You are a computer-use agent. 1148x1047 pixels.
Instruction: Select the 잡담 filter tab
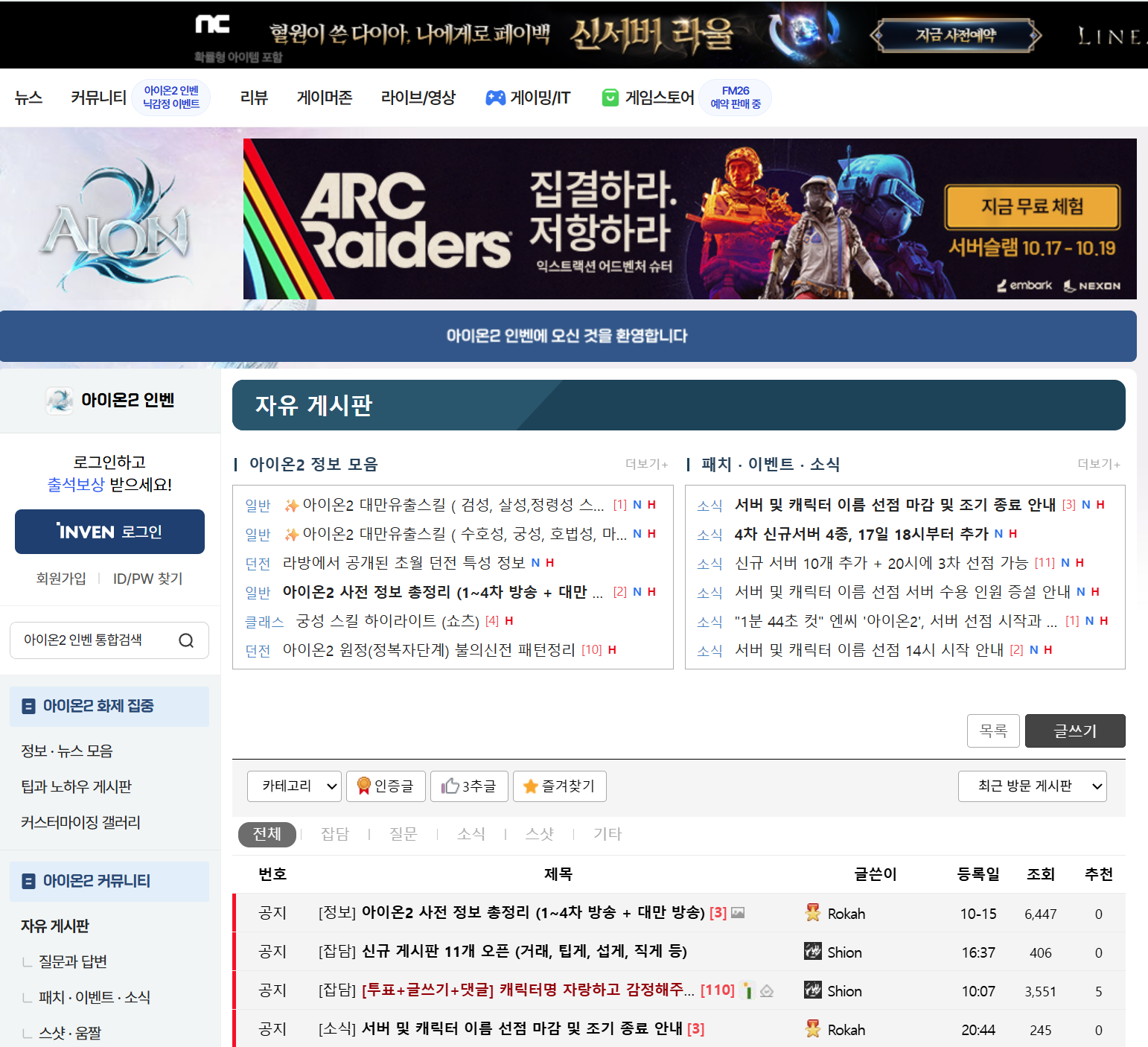click(335, 834)
